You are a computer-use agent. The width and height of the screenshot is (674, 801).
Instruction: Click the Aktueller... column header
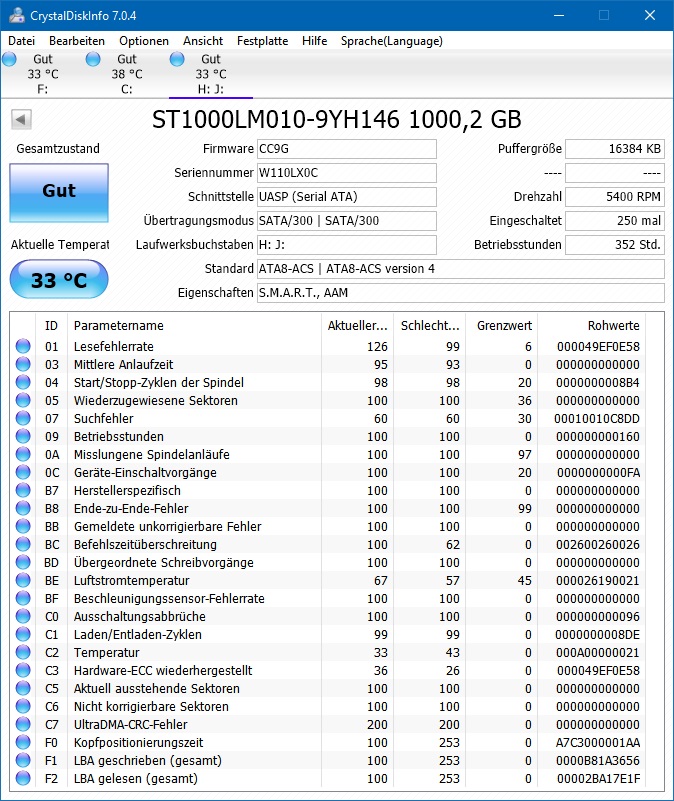click(x=357, y=325)
